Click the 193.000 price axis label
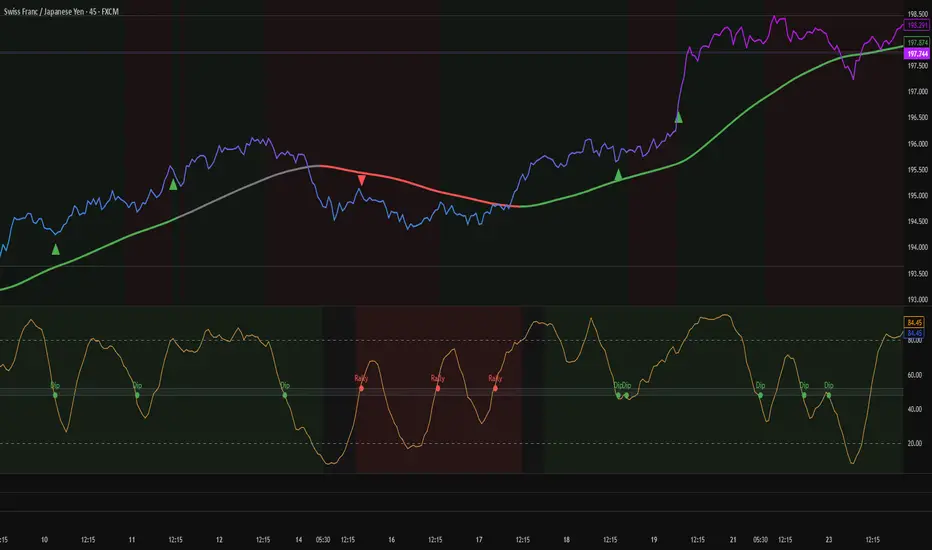The width and height of the screenshot is (932, 550). [917, 300]
